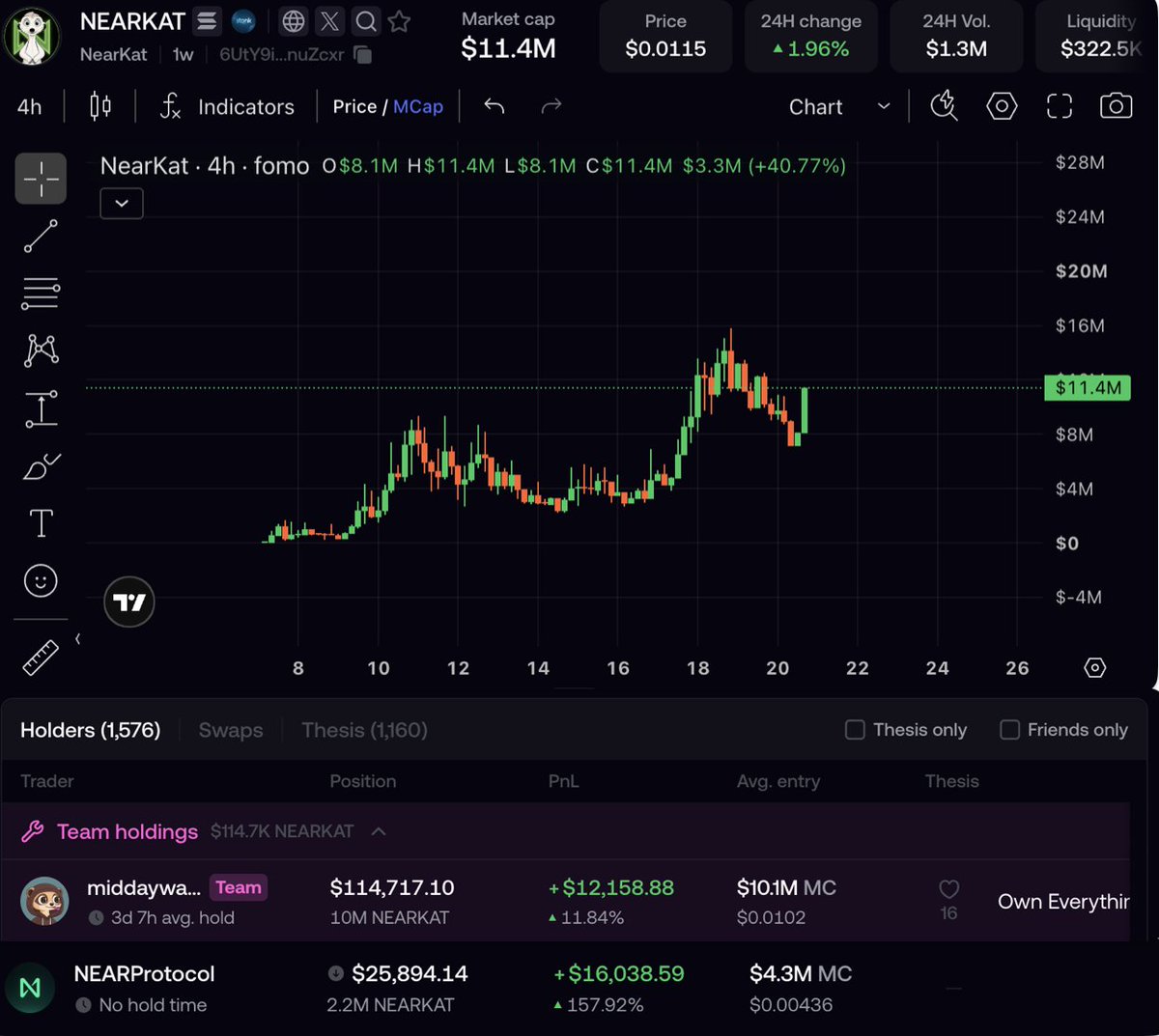Open the Indicators menu
Image resolution: width=1159 pixels, height=1036 pixels.
click(227, 106)
